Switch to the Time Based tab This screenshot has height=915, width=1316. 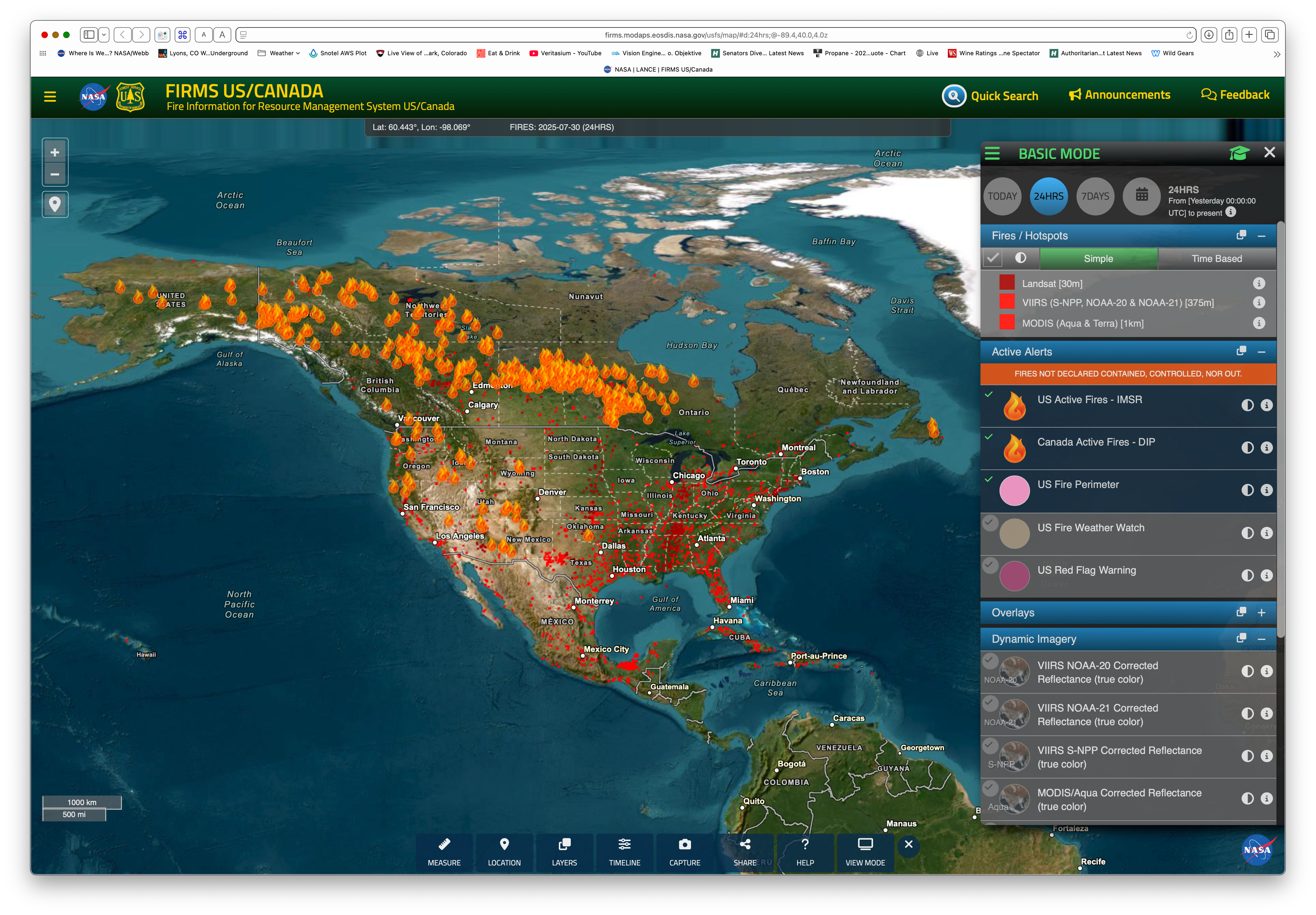(1216, 259)
